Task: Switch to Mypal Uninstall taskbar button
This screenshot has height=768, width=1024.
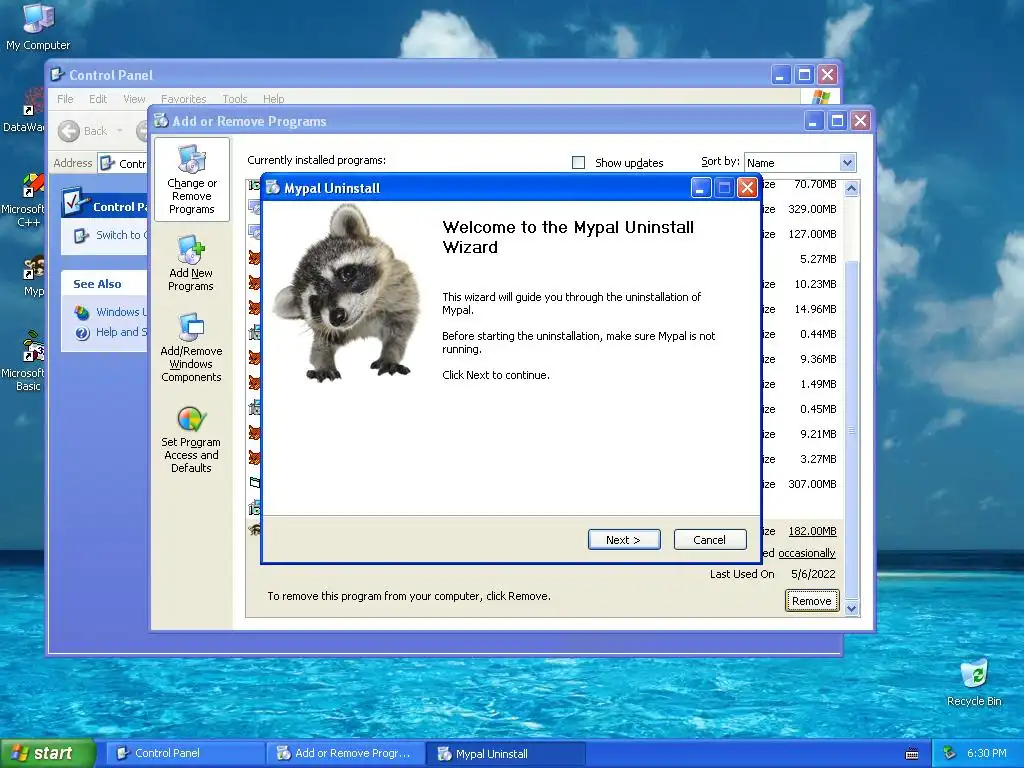Action: pos(506,753)
